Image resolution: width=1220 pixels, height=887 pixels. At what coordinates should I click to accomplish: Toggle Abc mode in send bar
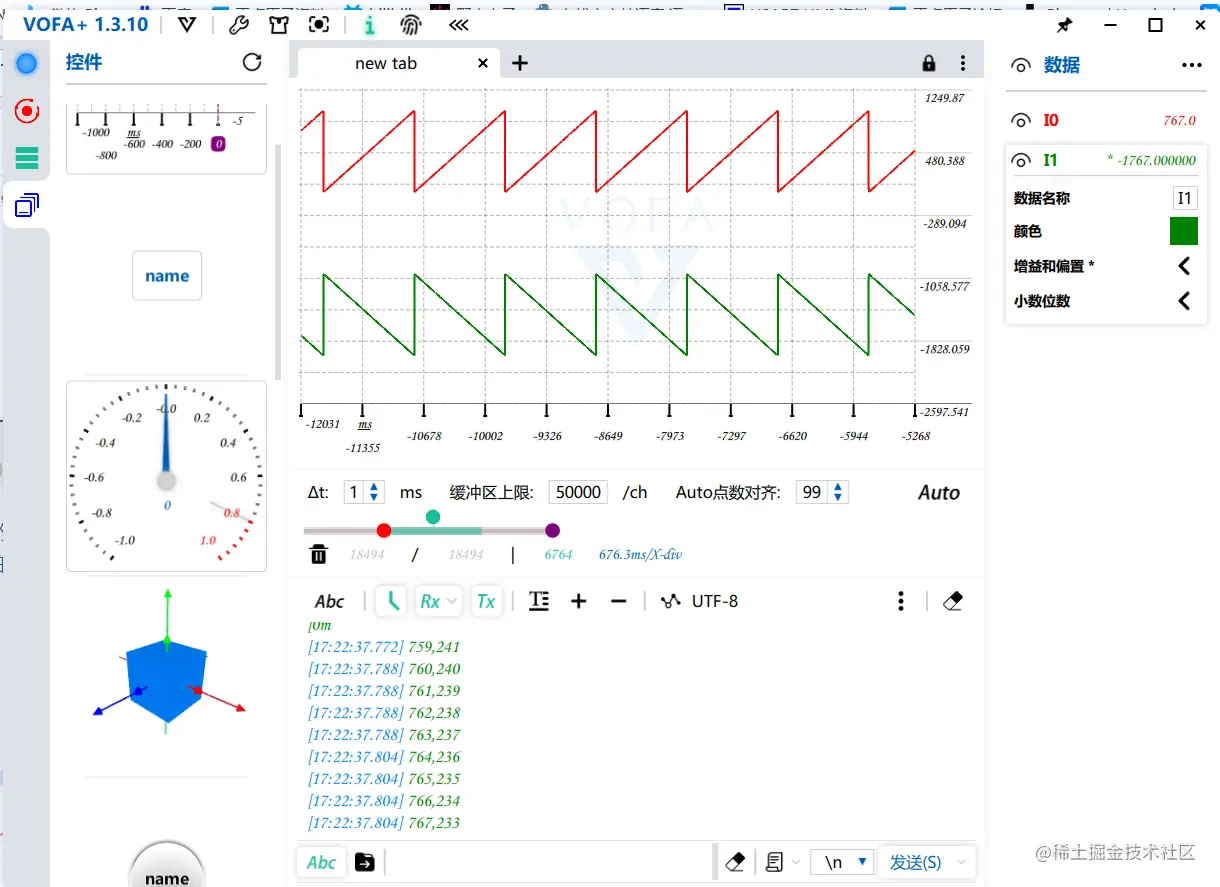[x=322, y=862]
